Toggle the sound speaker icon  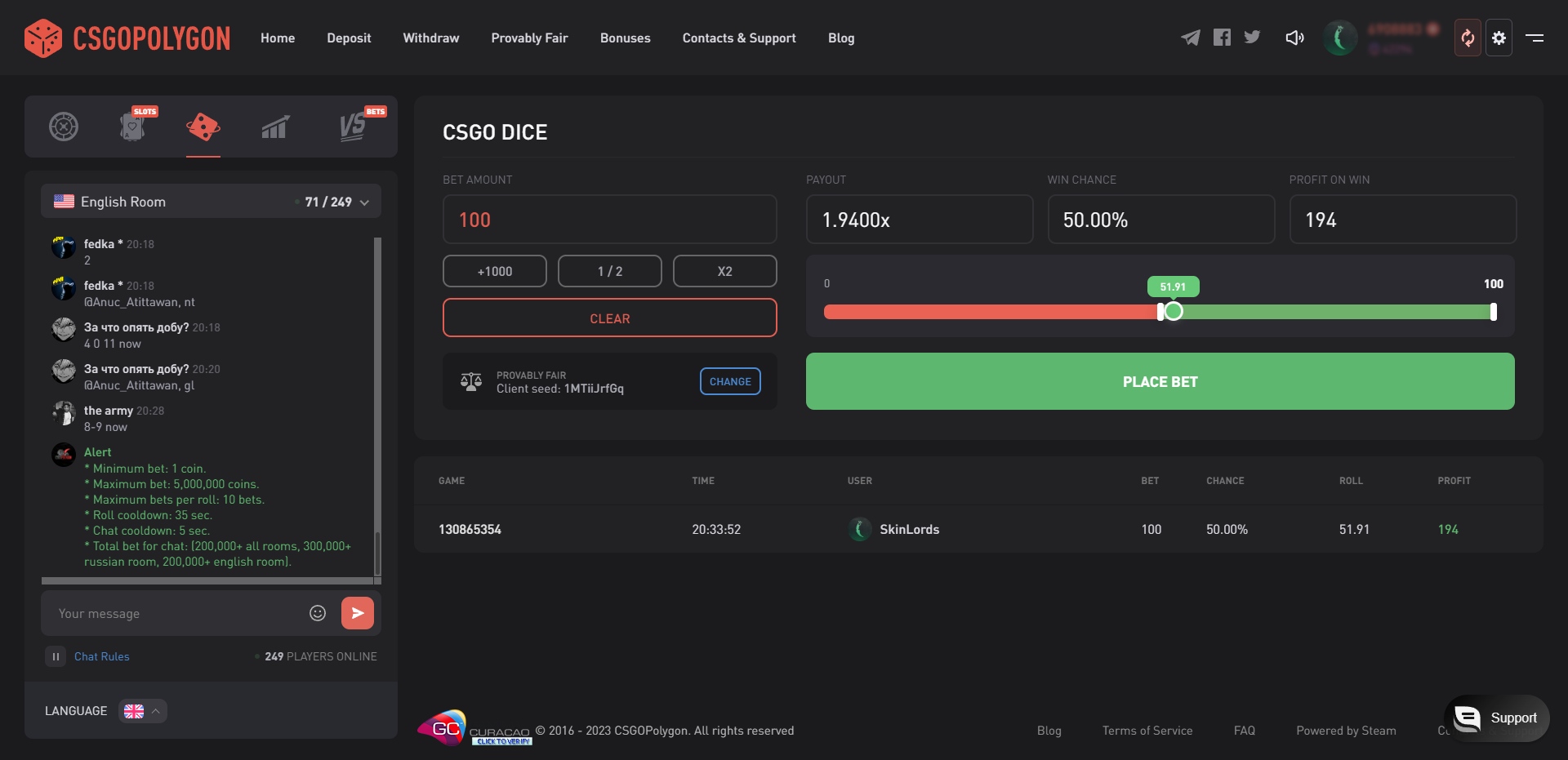click(1294, 38)
